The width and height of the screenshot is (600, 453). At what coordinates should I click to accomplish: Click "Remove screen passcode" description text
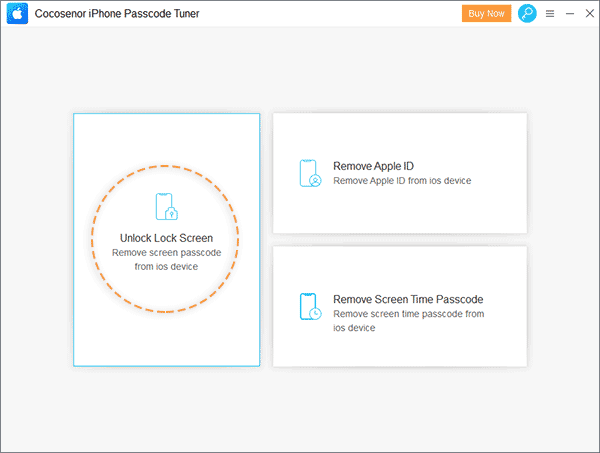click(x=166, y=253)
